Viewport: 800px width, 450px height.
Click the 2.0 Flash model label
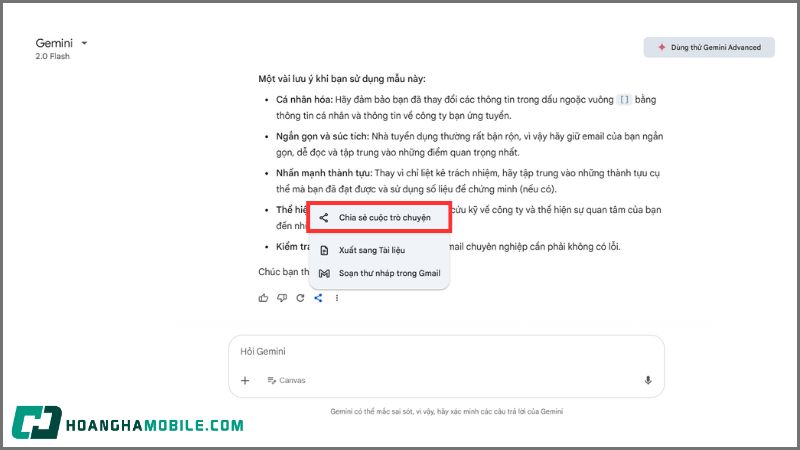coord(53,56)
